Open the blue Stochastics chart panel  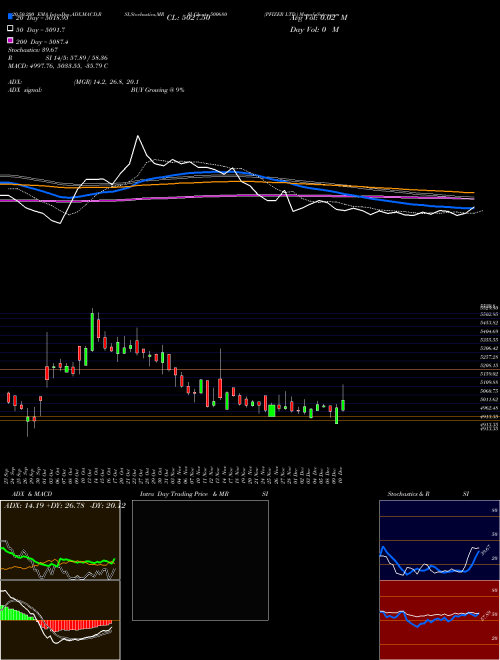[439, 540]
